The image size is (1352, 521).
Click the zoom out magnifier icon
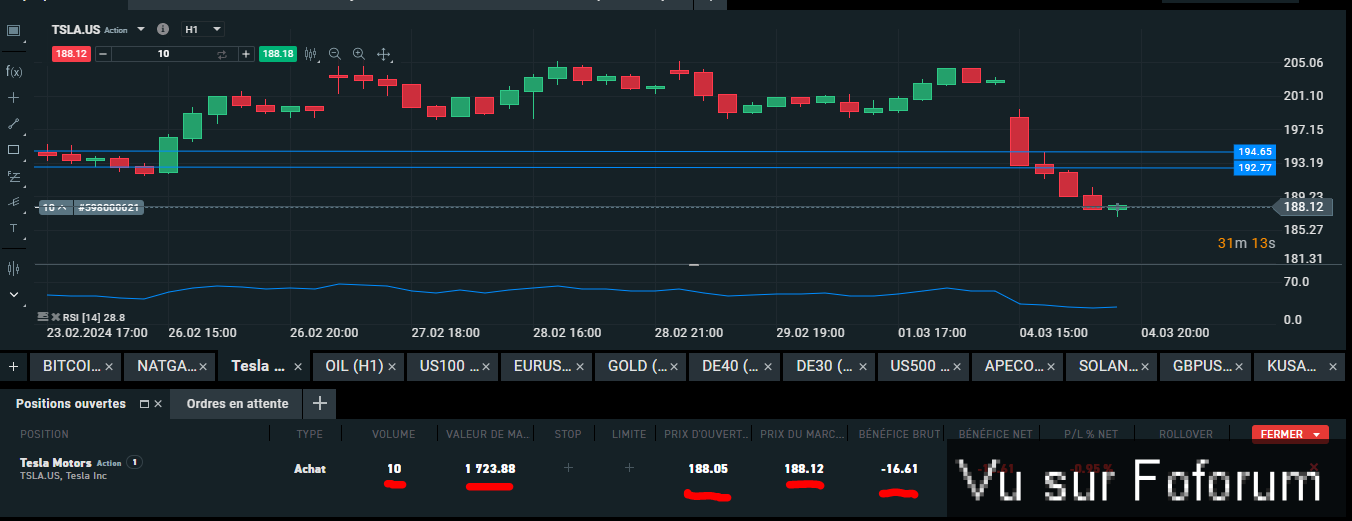[x=335, y=54]
